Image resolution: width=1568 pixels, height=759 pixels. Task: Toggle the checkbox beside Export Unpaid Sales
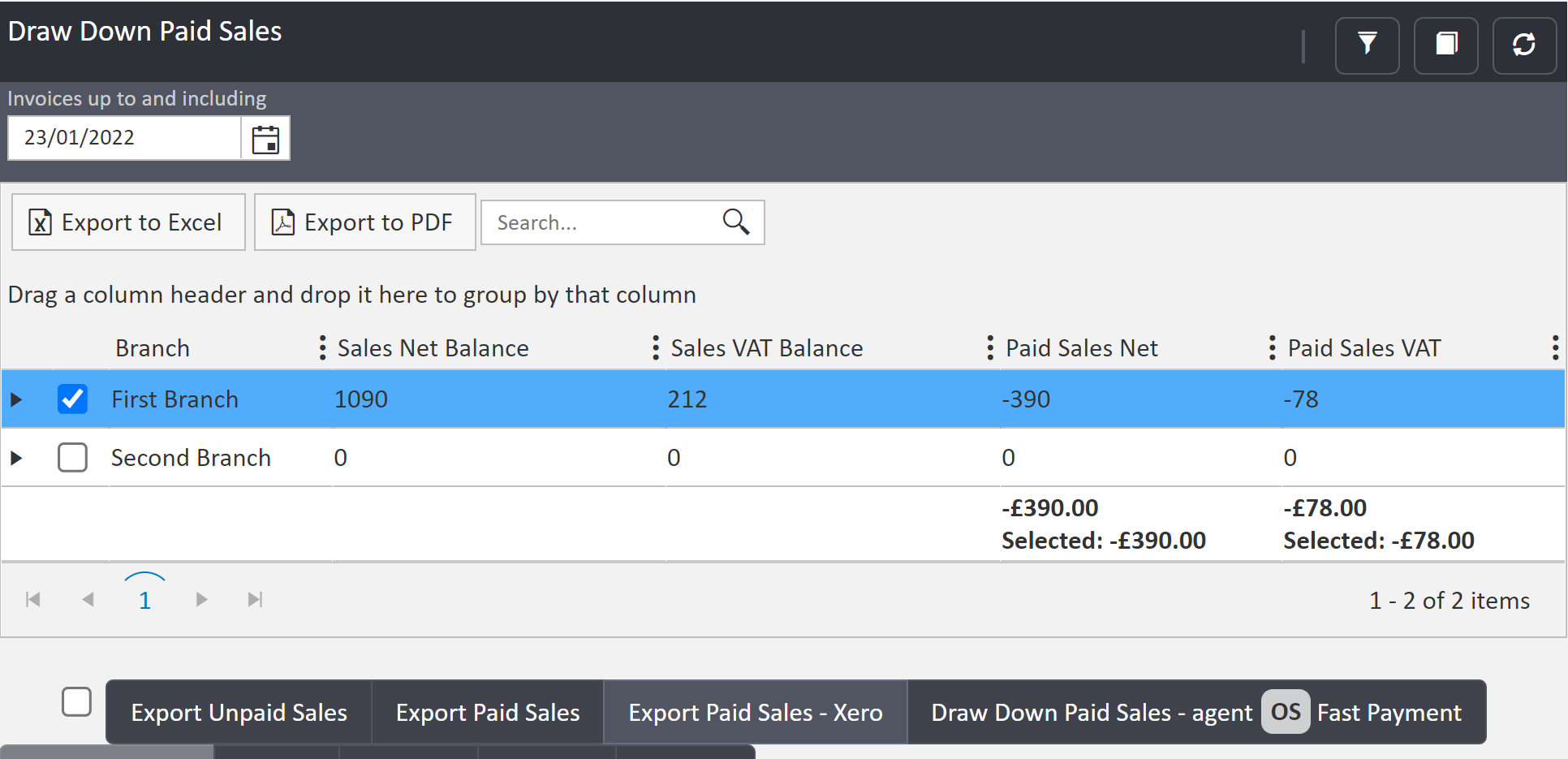(76, 701)
